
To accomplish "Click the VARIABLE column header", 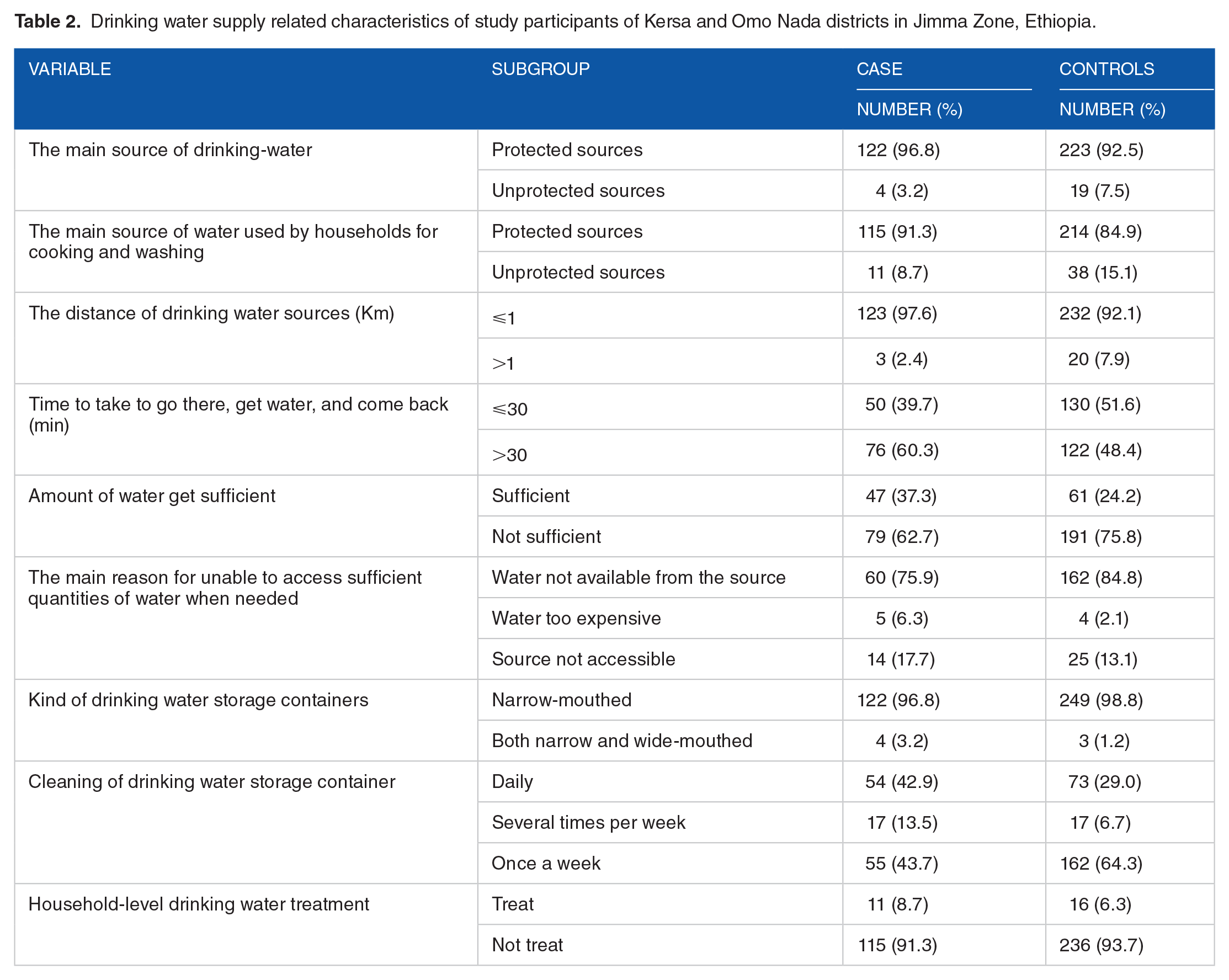I will tap(70, 69).
